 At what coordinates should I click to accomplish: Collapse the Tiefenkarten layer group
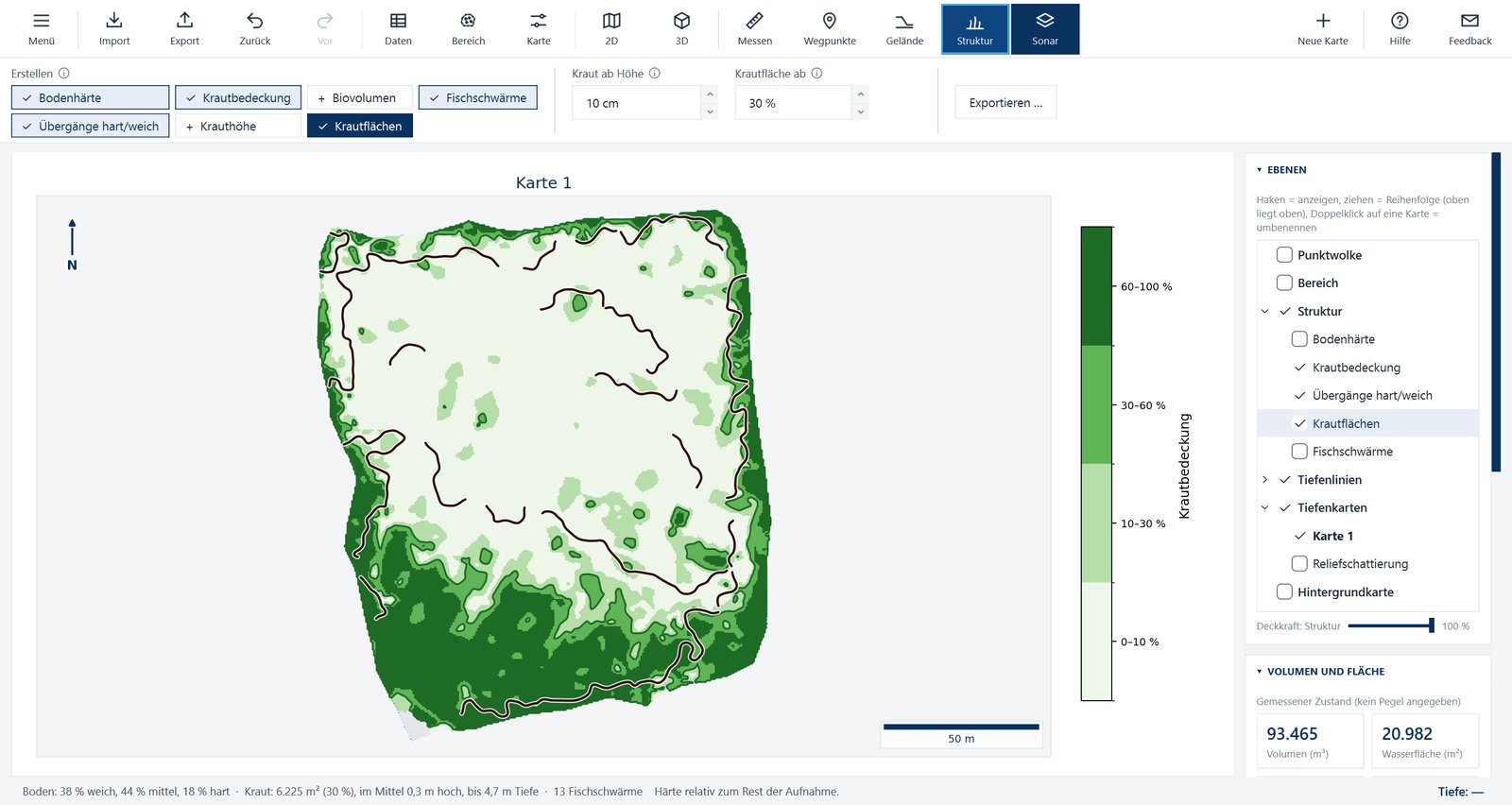(1265, 507)
